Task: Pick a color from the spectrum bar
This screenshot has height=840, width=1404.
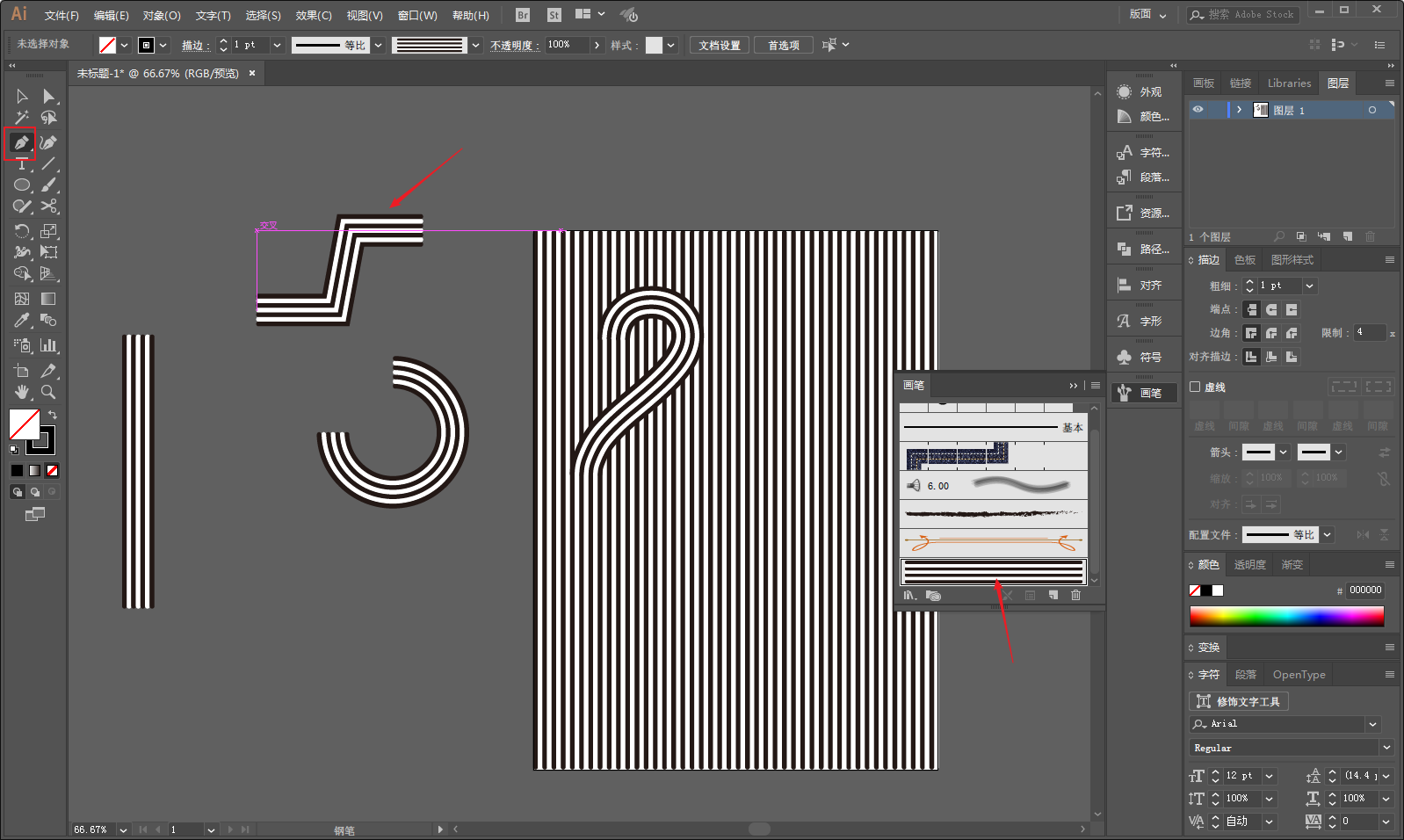Action: coord(1287,616)
